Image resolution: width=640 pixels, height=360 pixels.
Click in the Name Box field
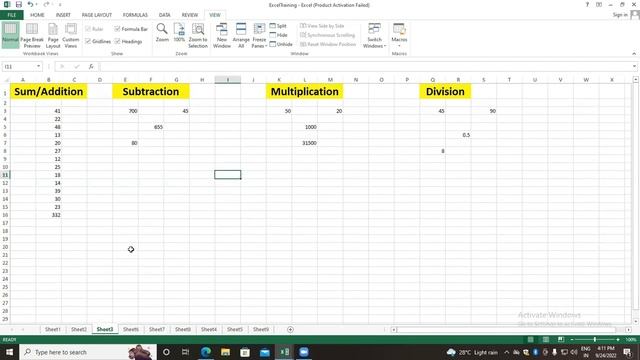click(x=18, y=67)
